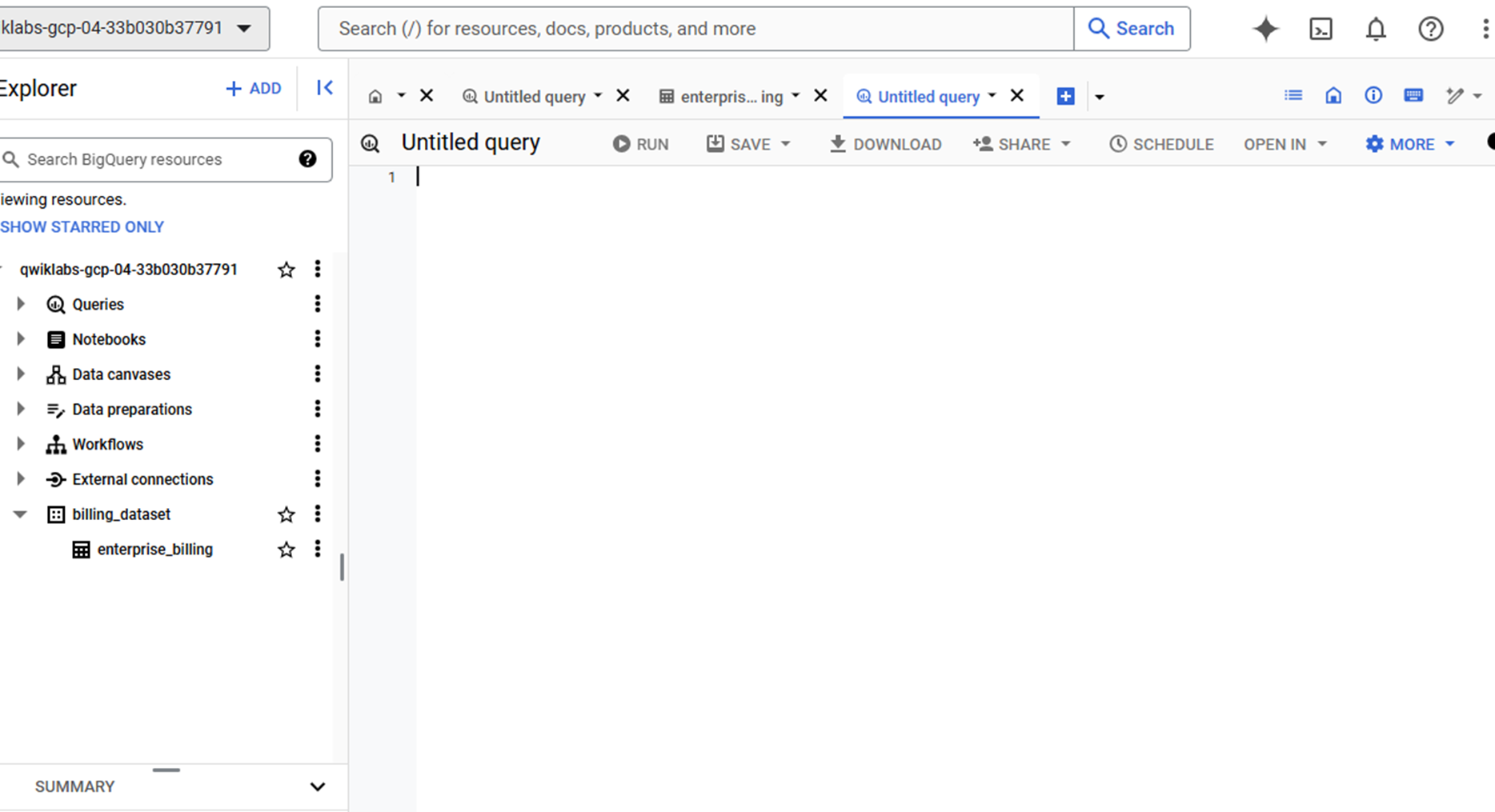The width and height of the screenshot is (1495, 812).
Task: Click the ADD button in Explorer
Action: 253,88
